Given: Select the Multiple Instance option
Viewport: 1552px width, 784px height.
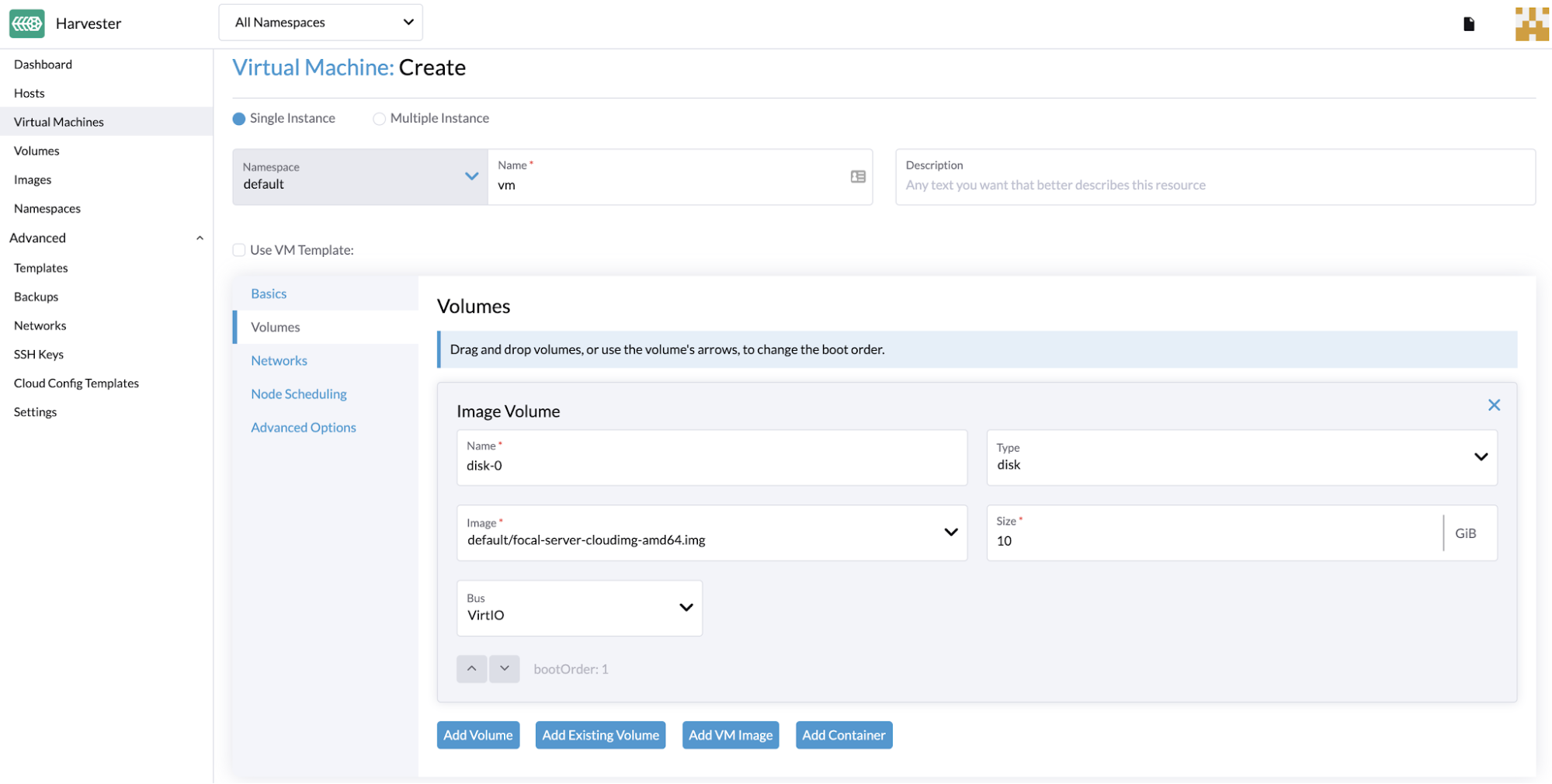Looking at the screenshot, I should [379, 119].
